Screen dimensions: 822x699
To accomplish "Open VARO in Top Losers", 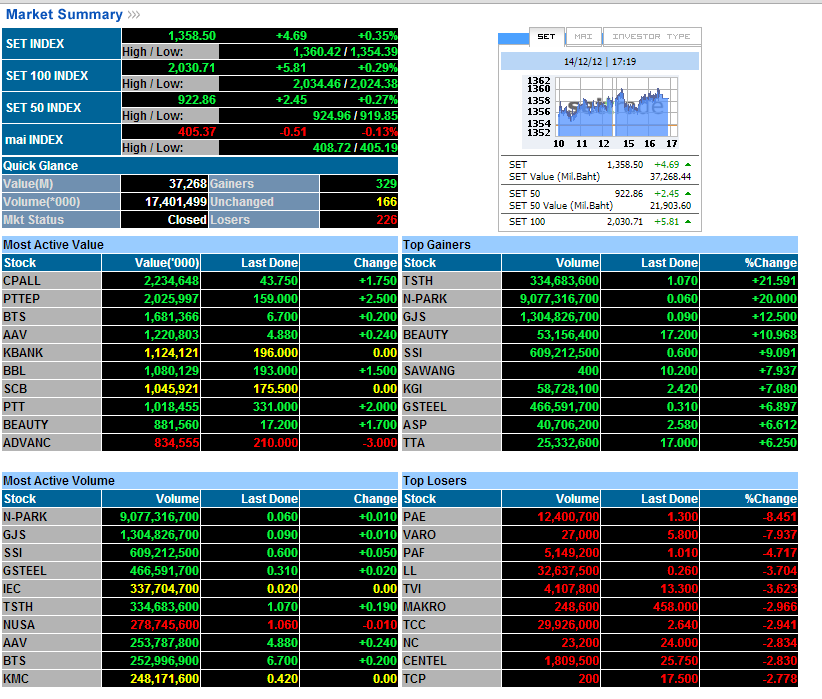I will [x=419, y=534].
